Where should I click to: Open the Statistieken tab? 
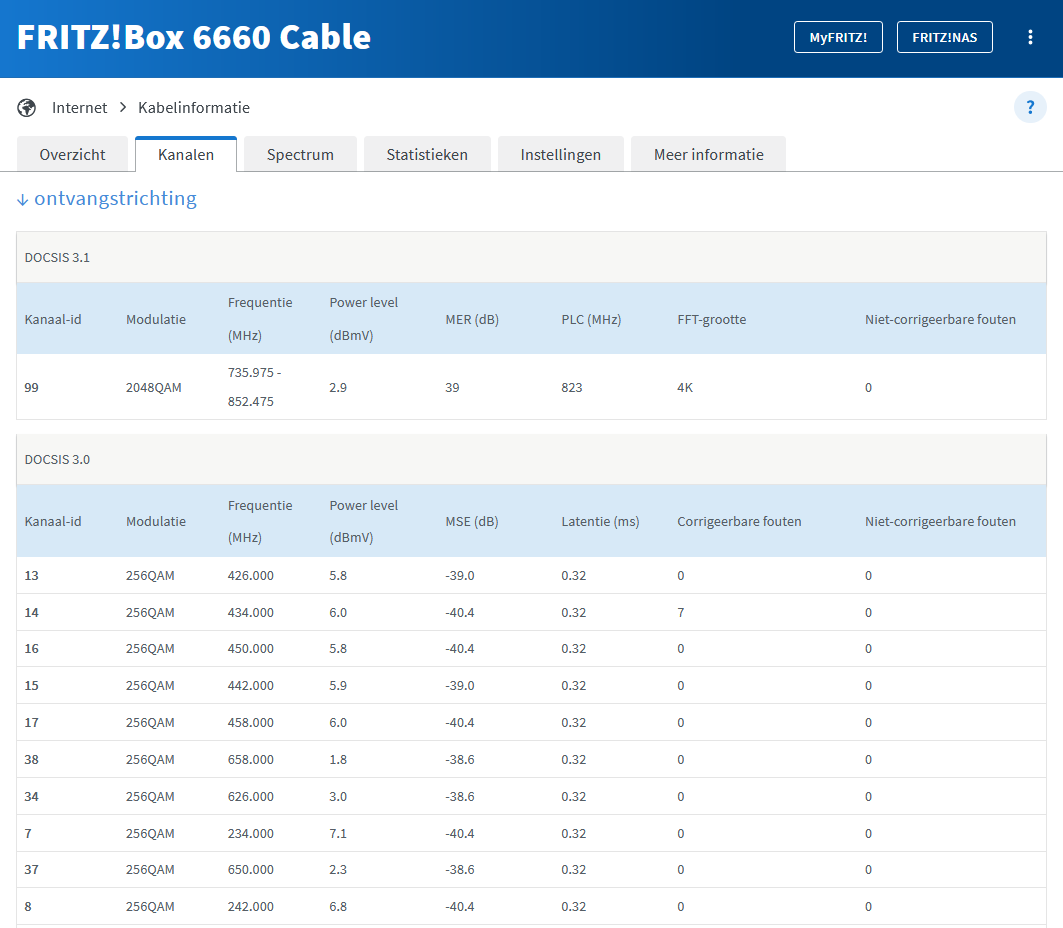pyautogui.click(x=427, y=155)
